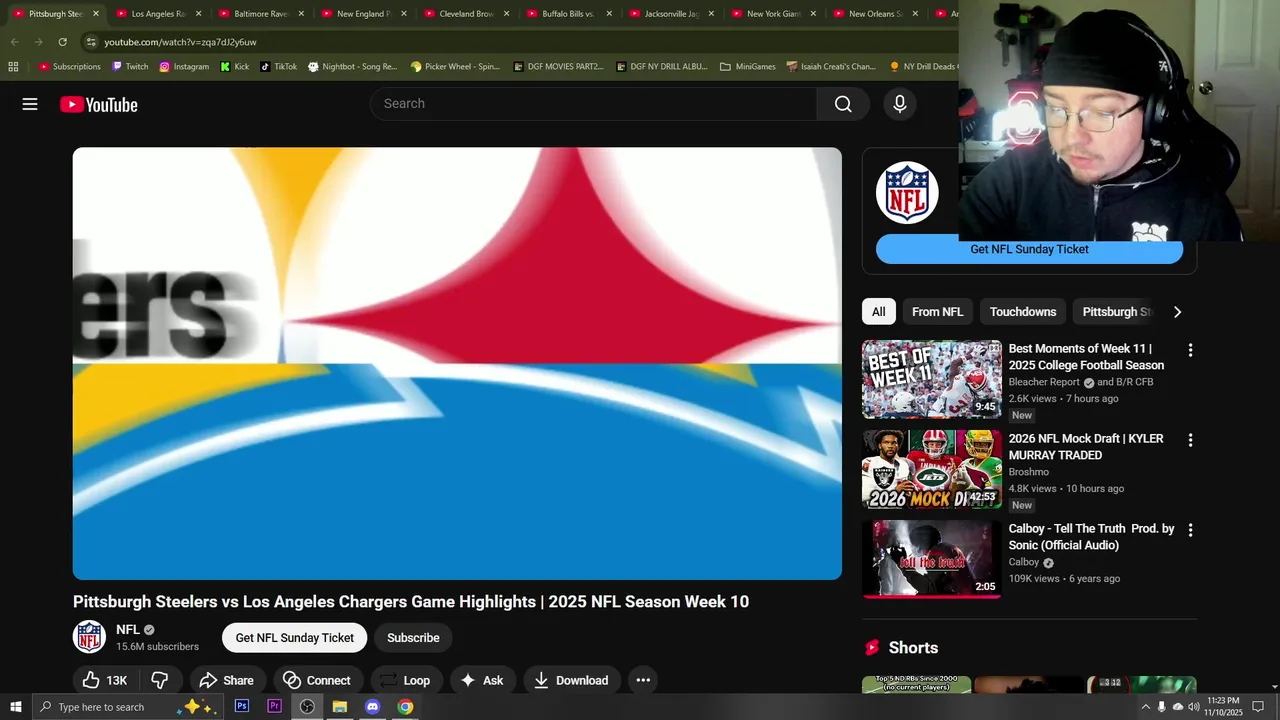1280x720 pixels.
Task: Open the YouTube guide hamburger menu
Action: [x=30, y=104]
